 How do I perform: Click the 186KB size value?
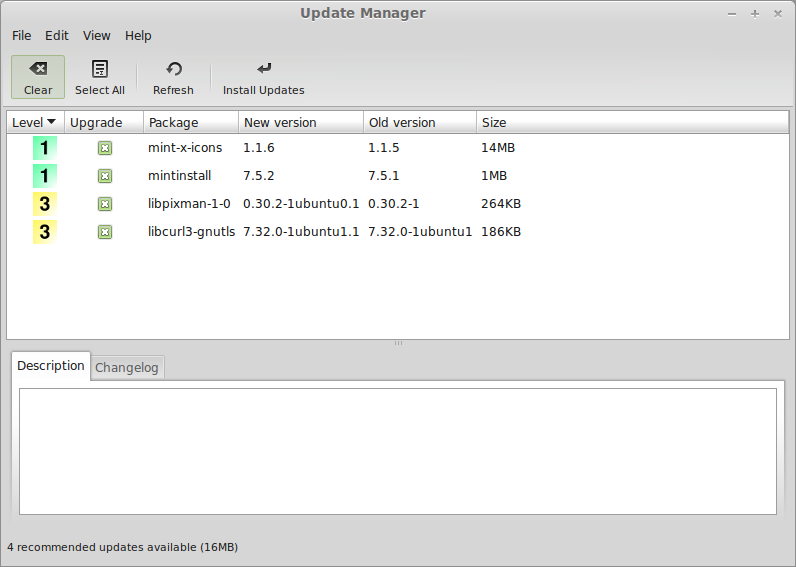click(x=501, y=231)
